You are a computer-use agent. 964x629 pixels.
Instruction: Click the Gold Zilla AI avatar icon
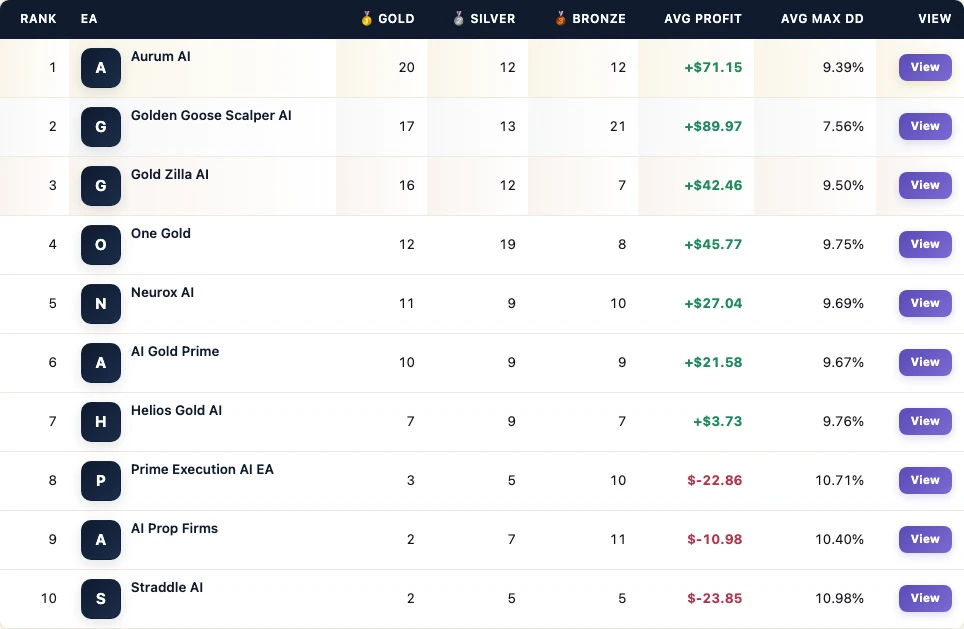pos(101,186)
